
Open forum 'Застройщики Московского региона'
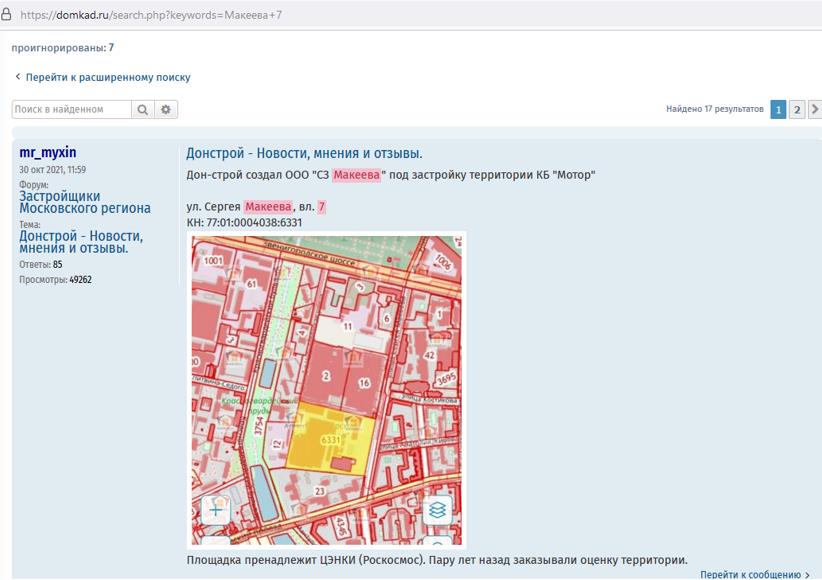click(84, 202)
